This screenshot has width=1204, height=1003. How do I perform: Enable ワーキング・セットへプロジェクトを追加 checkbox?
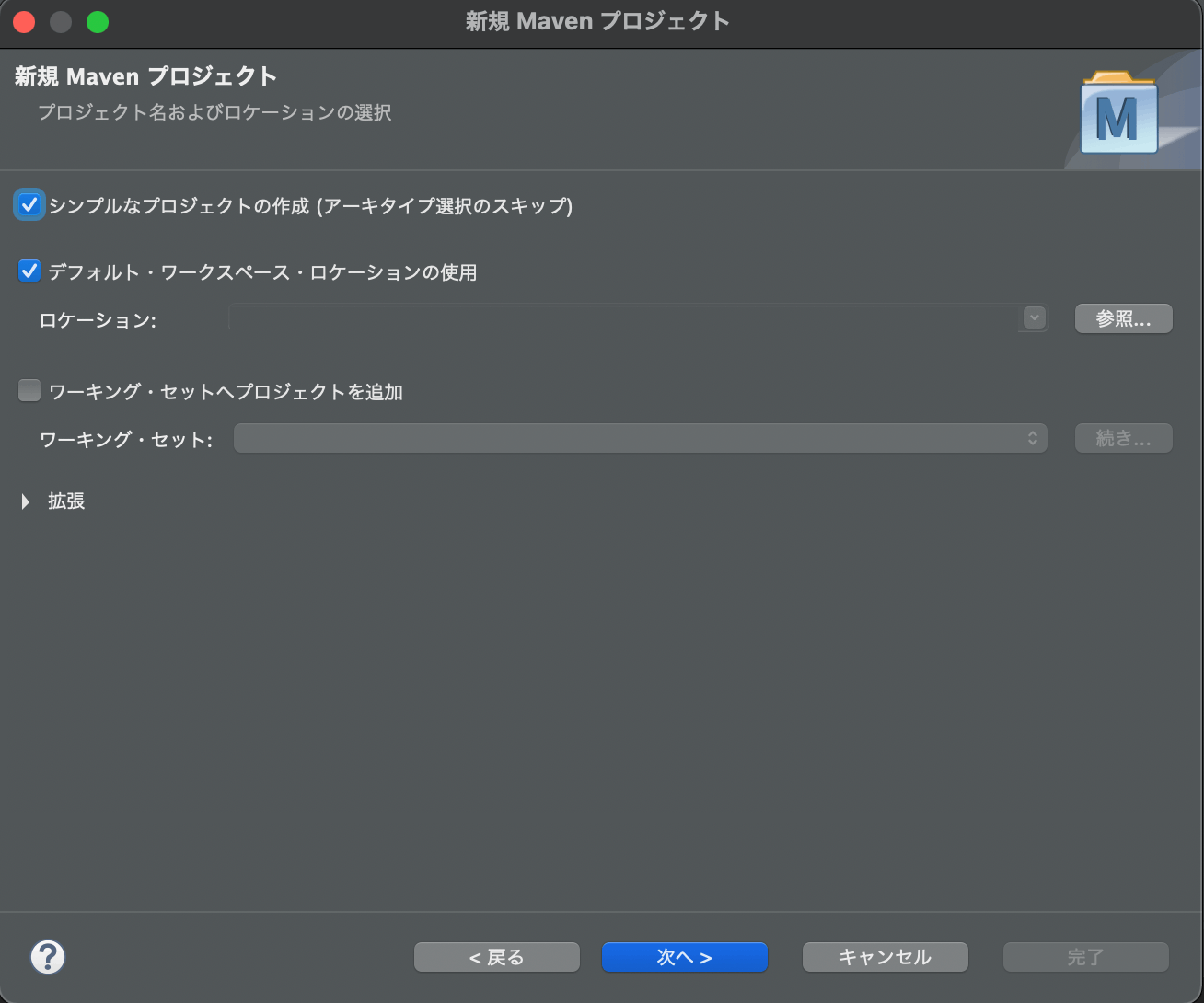pos(29,391)
